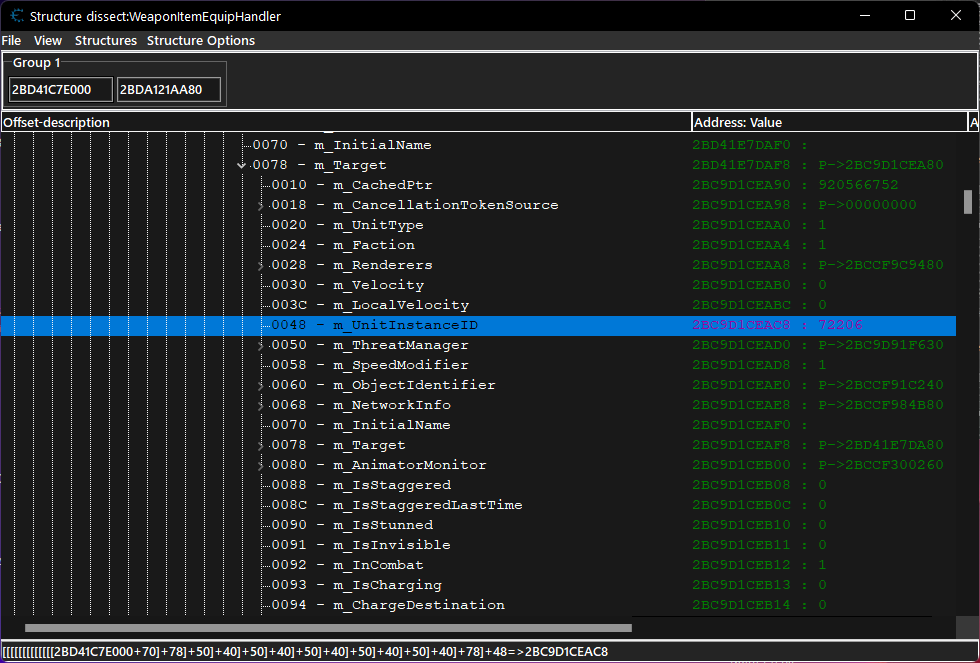The image size is (980, 663).
Task: Open the Structures menu
Action: [x=106, y=41]
